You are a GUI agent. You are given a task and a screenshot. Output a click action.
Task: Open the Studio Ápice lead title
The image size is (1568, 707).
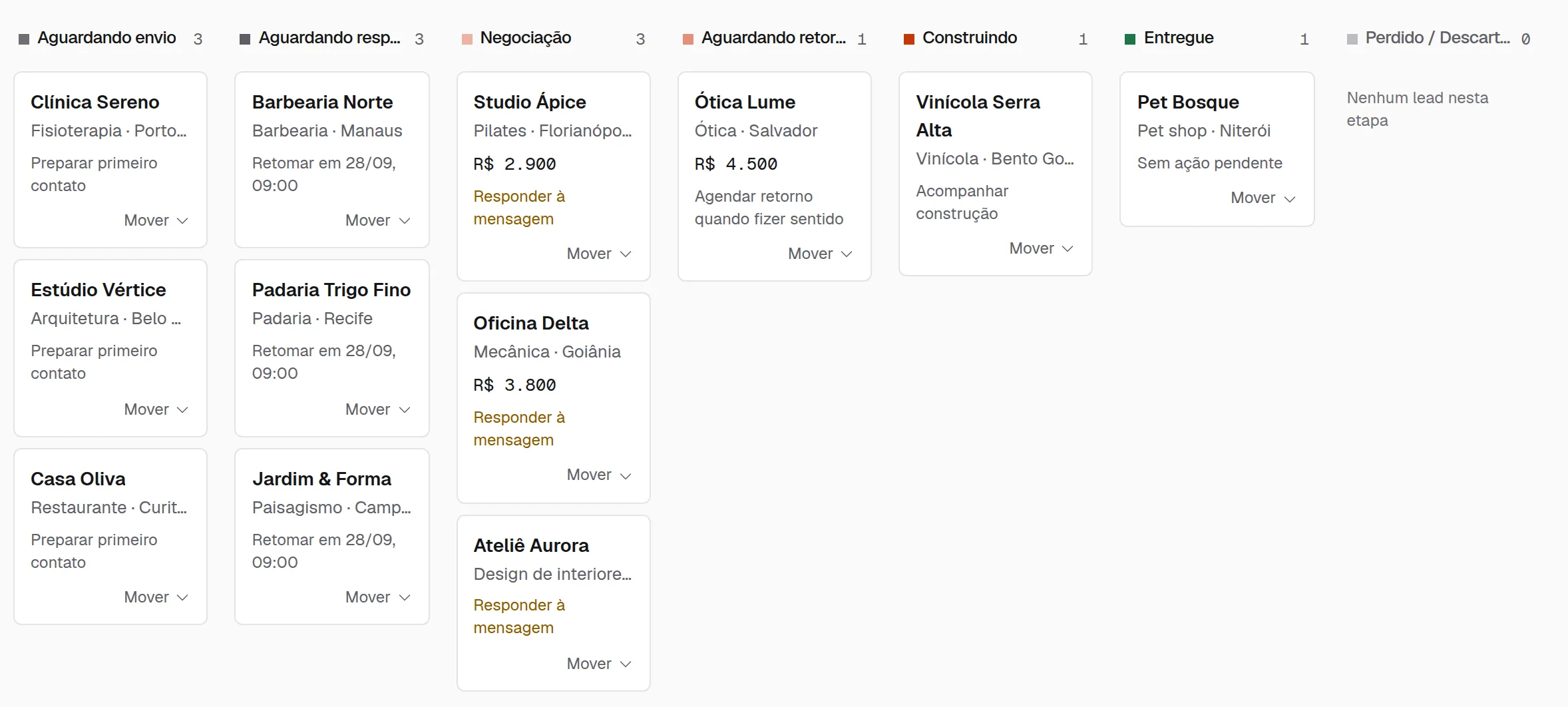(x=530, y=102)
